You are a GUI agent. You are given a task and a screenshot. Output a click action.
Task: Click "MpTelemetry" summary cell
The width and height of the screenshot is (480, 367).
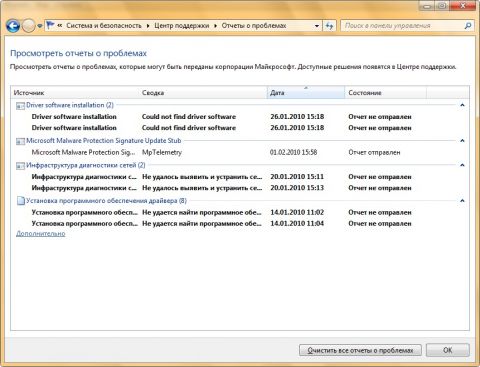(162, 152)
